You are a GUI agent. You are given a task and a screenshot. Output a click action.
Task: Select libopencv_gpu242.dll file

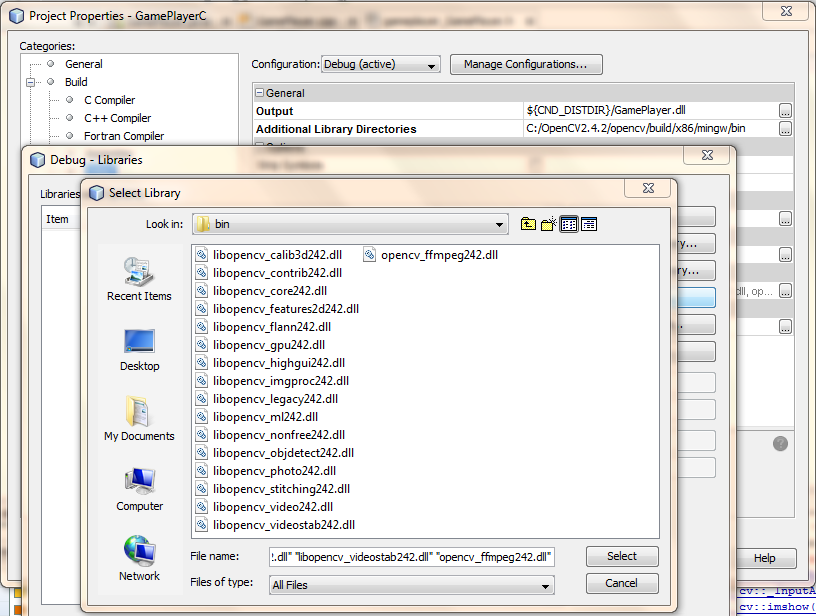click(269, 345)
